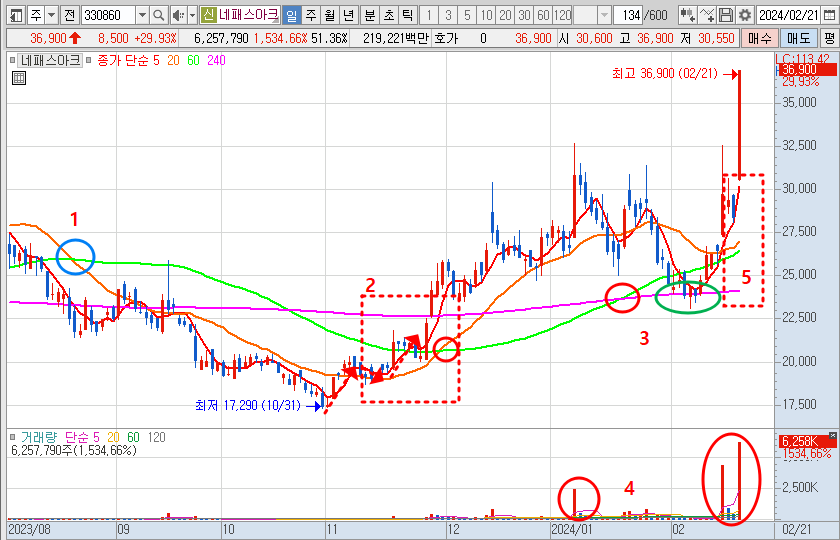Click the opening price 30,600
This screenshot has width=840, height=540.
(595, 39)
